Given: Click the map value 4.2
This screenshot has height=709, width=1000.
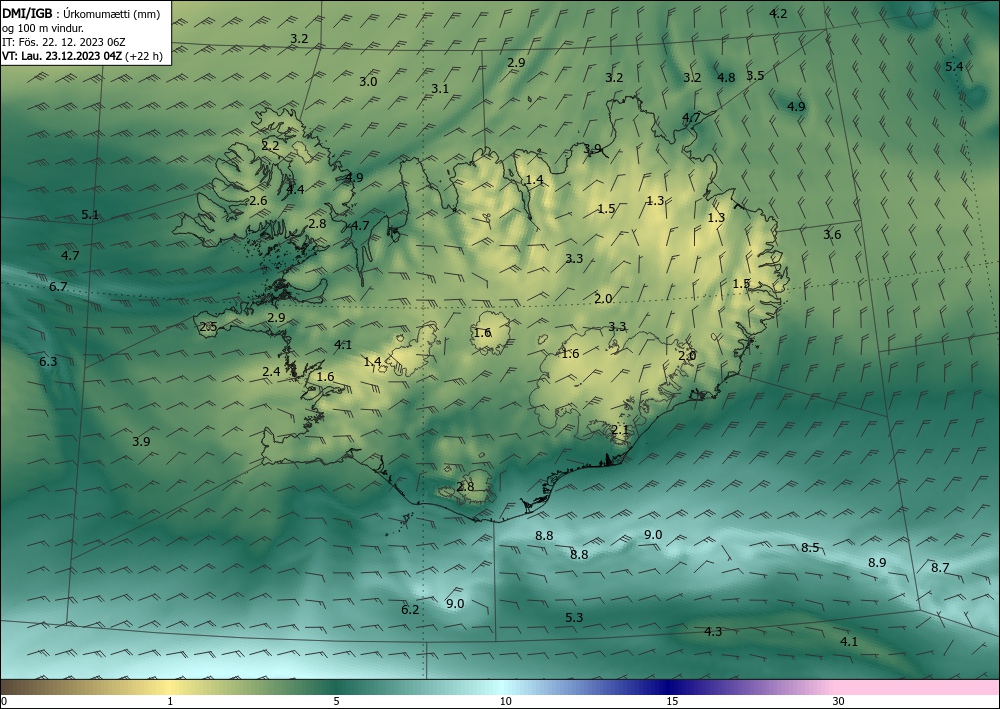Looking at the screenshot, I should [778, 13].
